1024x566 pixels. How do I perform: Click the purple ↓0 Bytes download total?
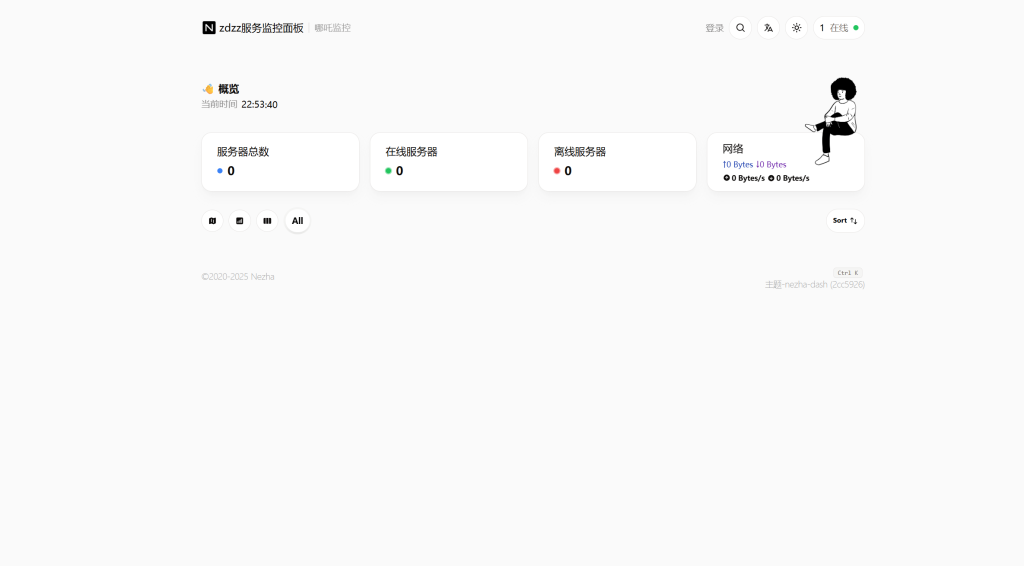pos(771,165)
